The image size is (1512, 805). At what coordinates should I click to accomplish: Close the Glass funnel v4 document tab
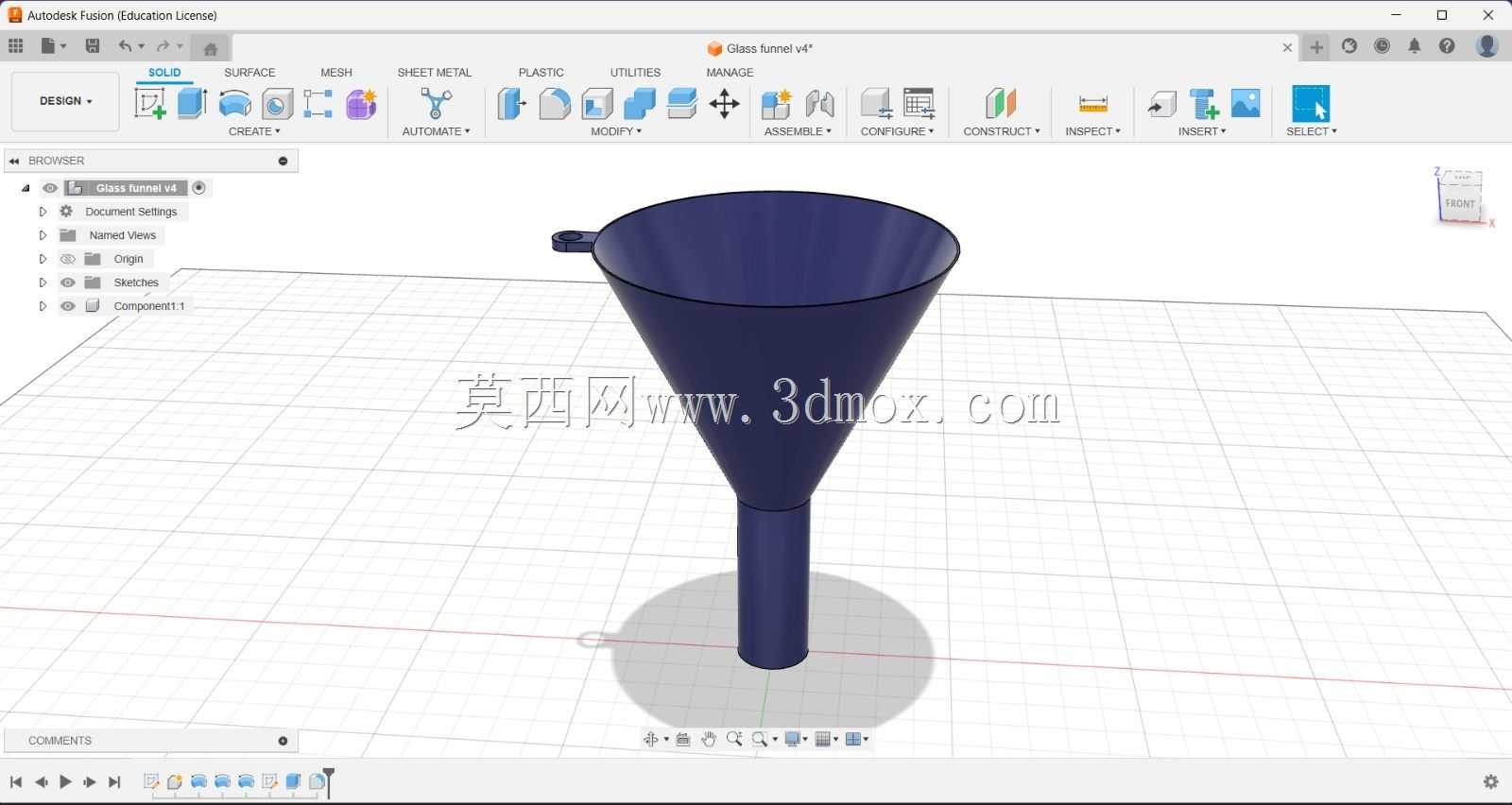click(x=1287, y=47)
